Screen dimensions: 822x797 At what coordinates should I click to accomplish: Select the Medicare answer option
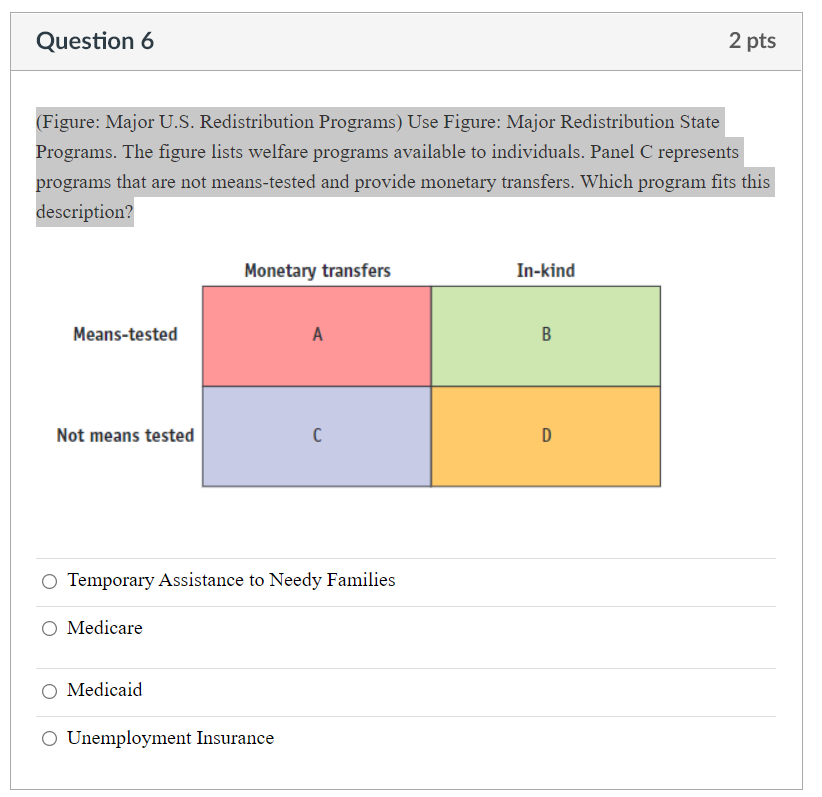(48, 628)
